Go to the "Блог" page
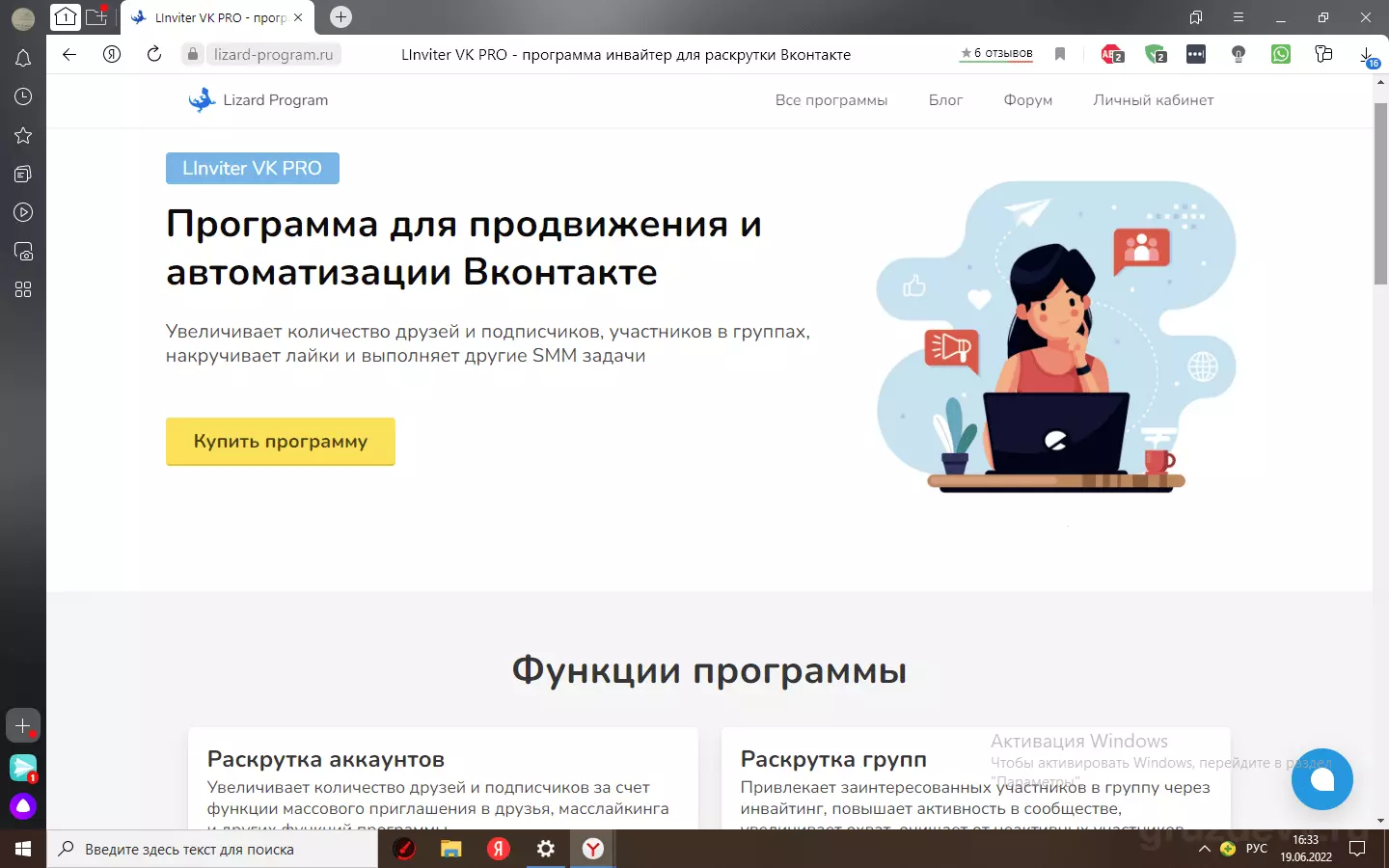 (945, 100)
